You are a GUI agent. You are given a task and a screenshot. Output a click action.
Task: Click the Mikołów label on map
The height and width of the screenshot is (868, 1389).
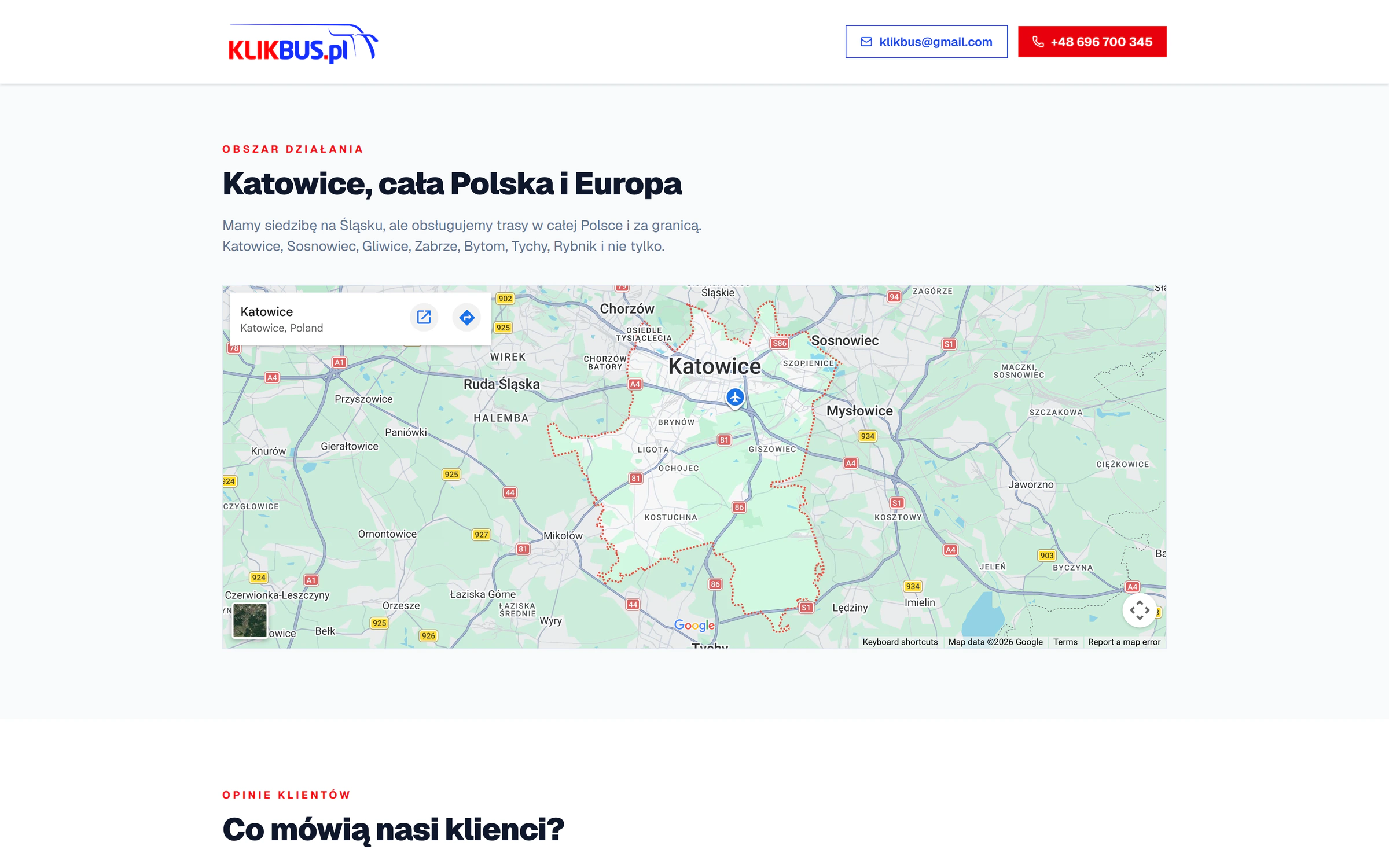click(x=563, y=536)
